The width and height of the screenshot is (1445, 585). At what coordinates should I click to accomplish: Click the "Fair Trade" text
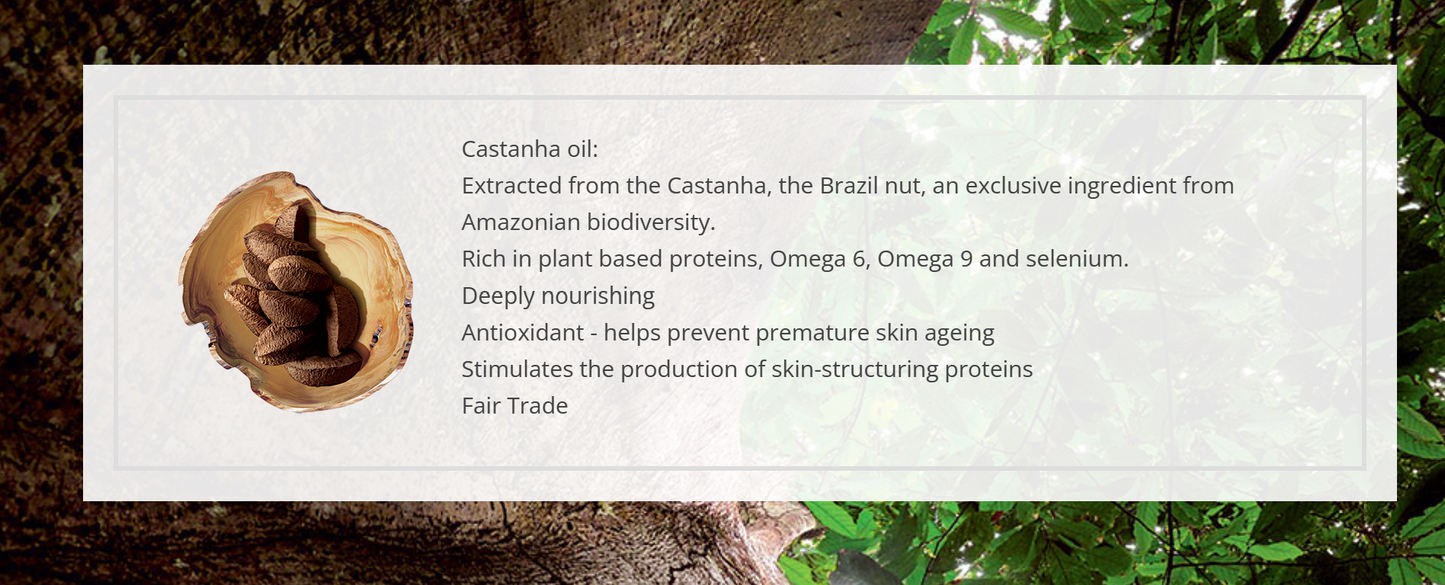[x=514, y=406]
